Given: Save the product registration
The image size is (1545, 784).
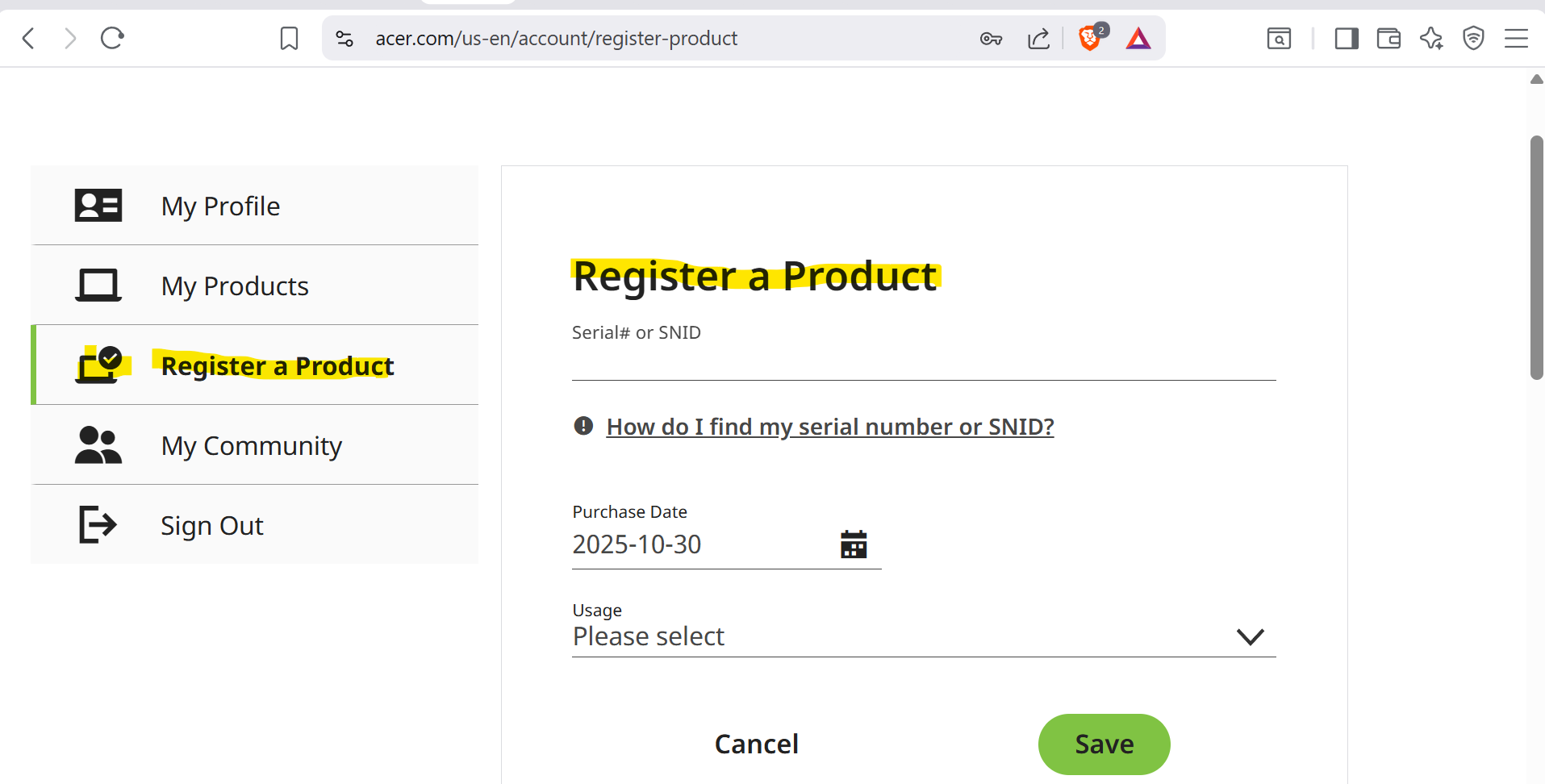Looking at the screenshot, I should 1104,744.
